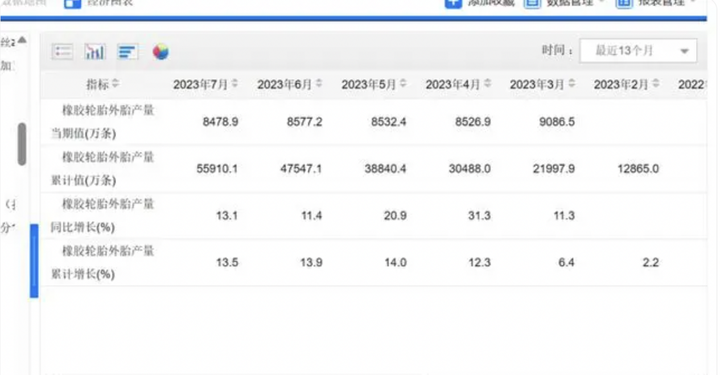720x375 pixels.
Task: Click the value 8478.9 for July 2023
Action: pyautogui.click(x=220, y=122)
